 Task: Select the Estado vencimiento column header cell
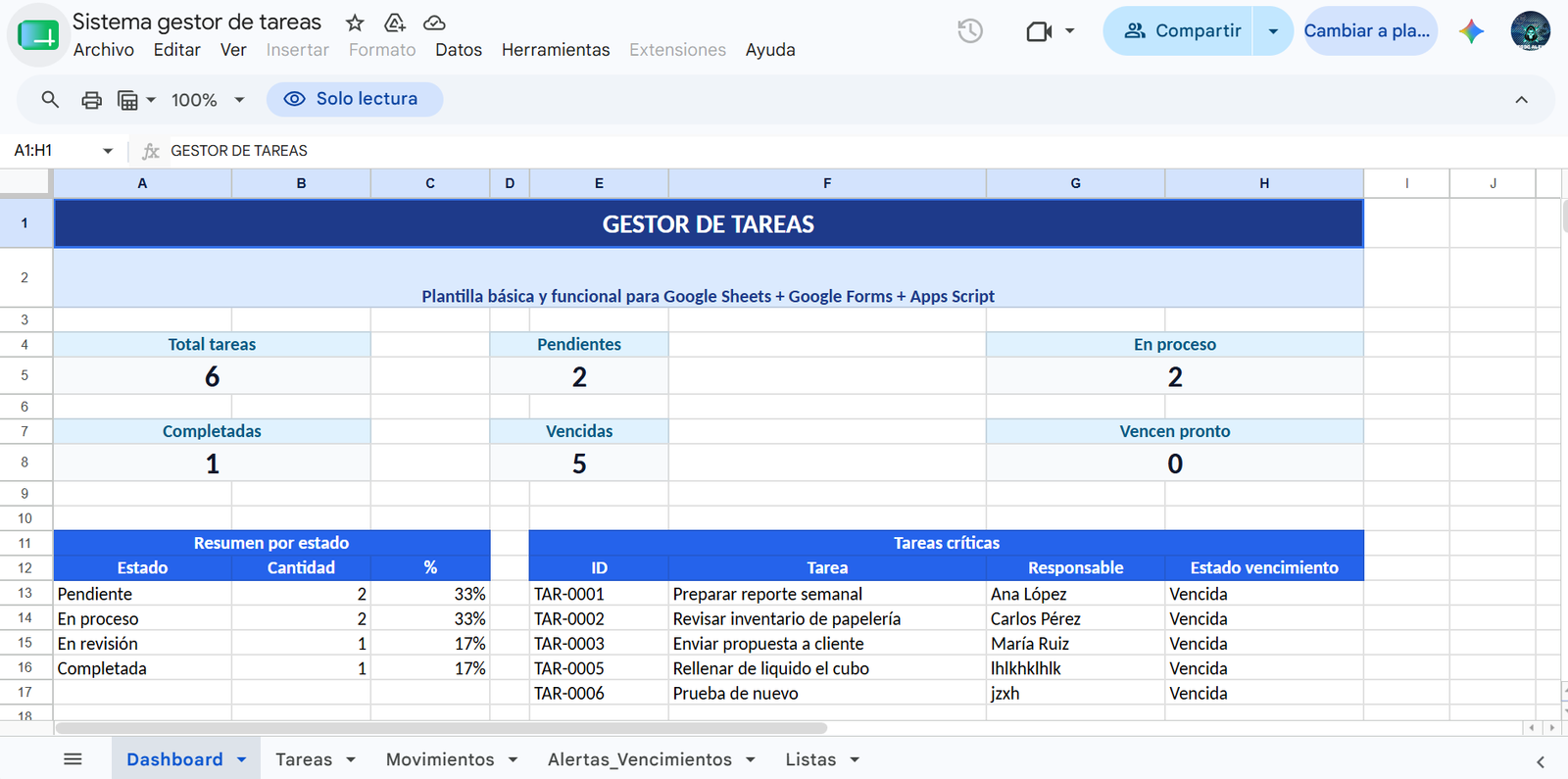1264,567
